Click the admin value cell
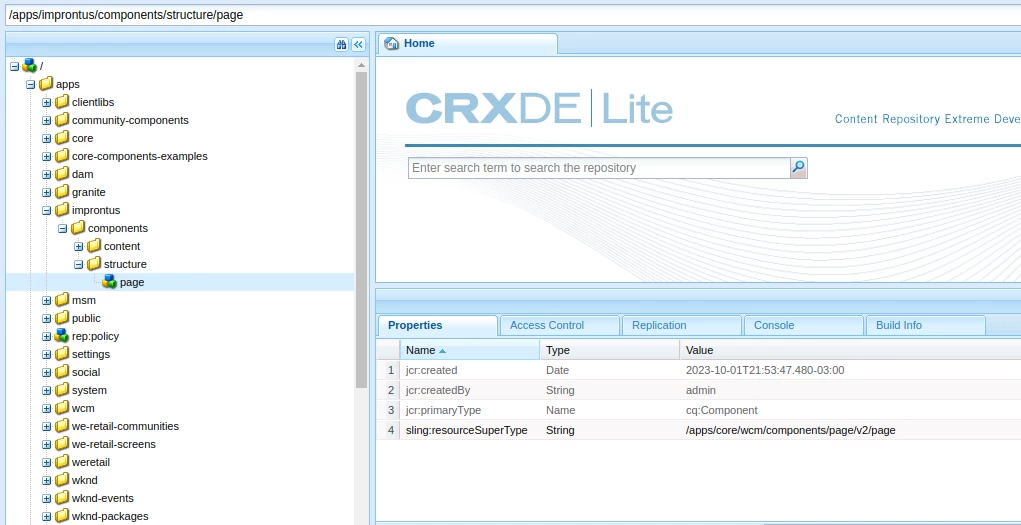 (x=701, y=390)
